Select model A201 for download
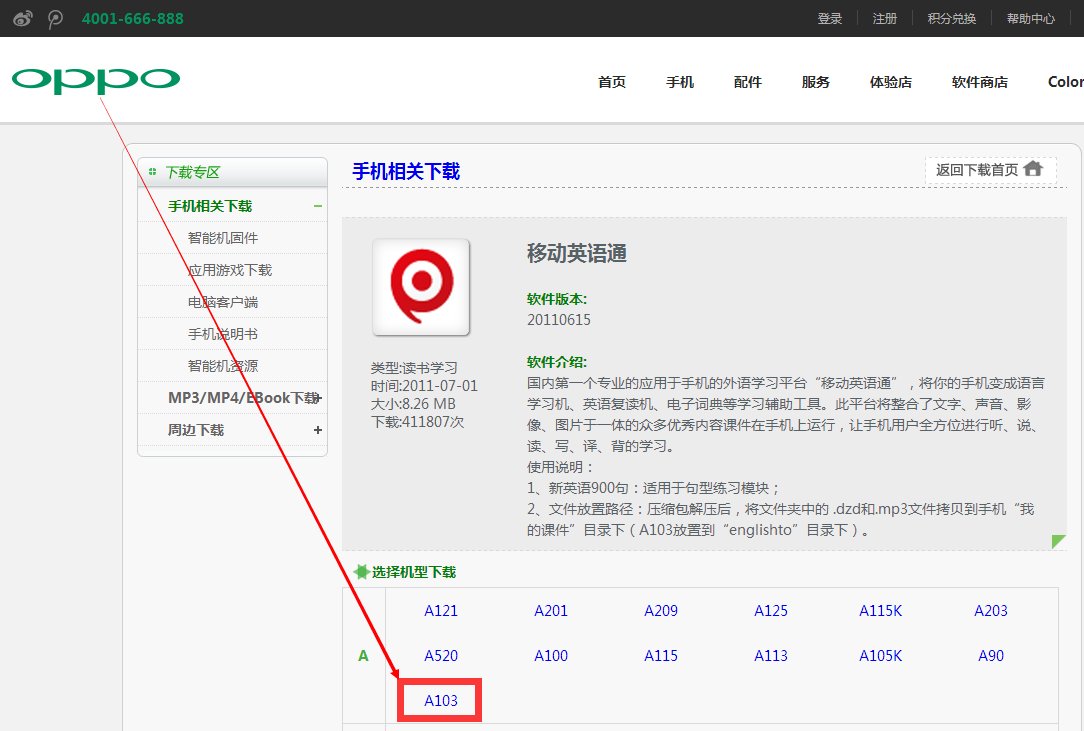1084x731 pixels. [x=551, y=611]
